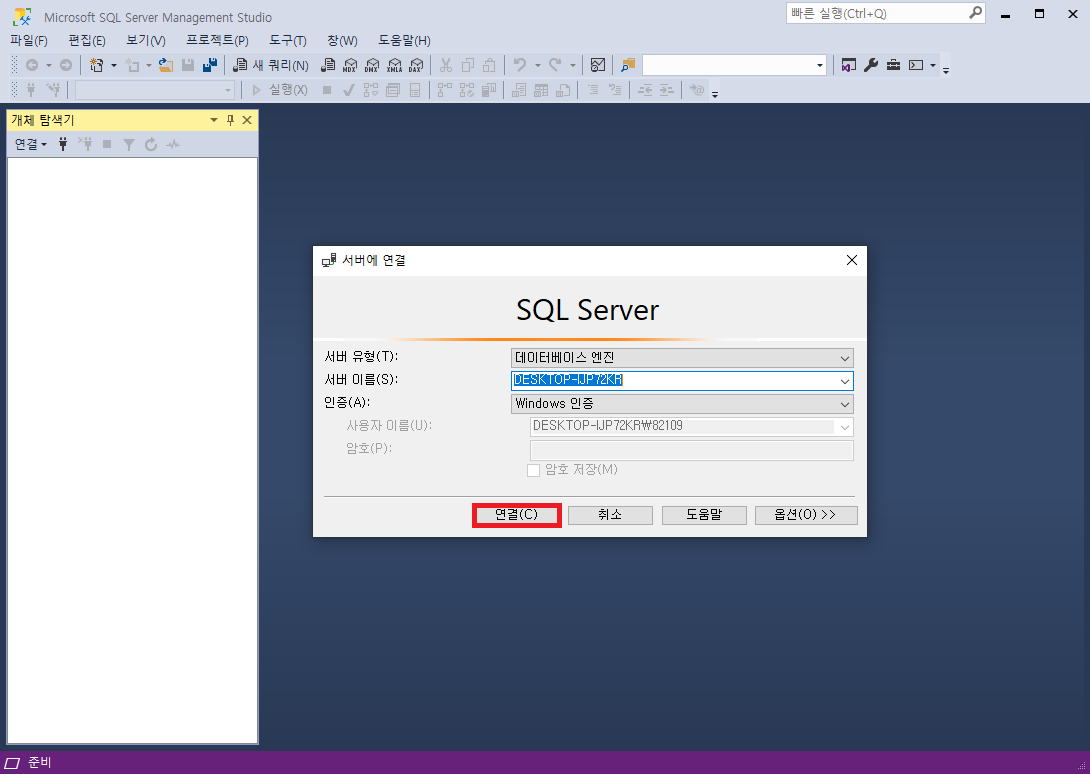Click the New Project icon in toolbar

click(97, 65)
